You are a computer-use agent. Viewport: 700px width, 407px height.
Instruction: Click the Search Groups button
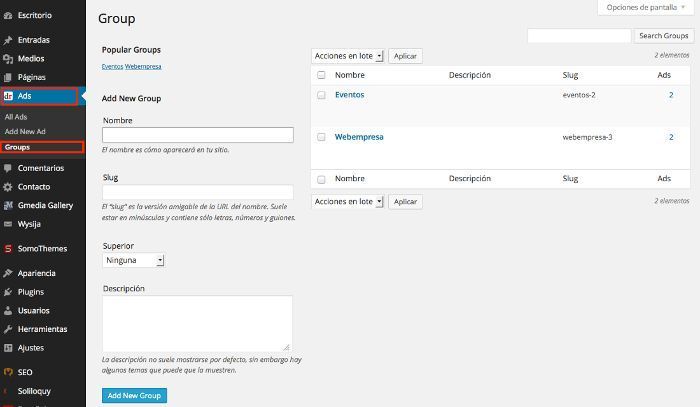pos(664,36)
